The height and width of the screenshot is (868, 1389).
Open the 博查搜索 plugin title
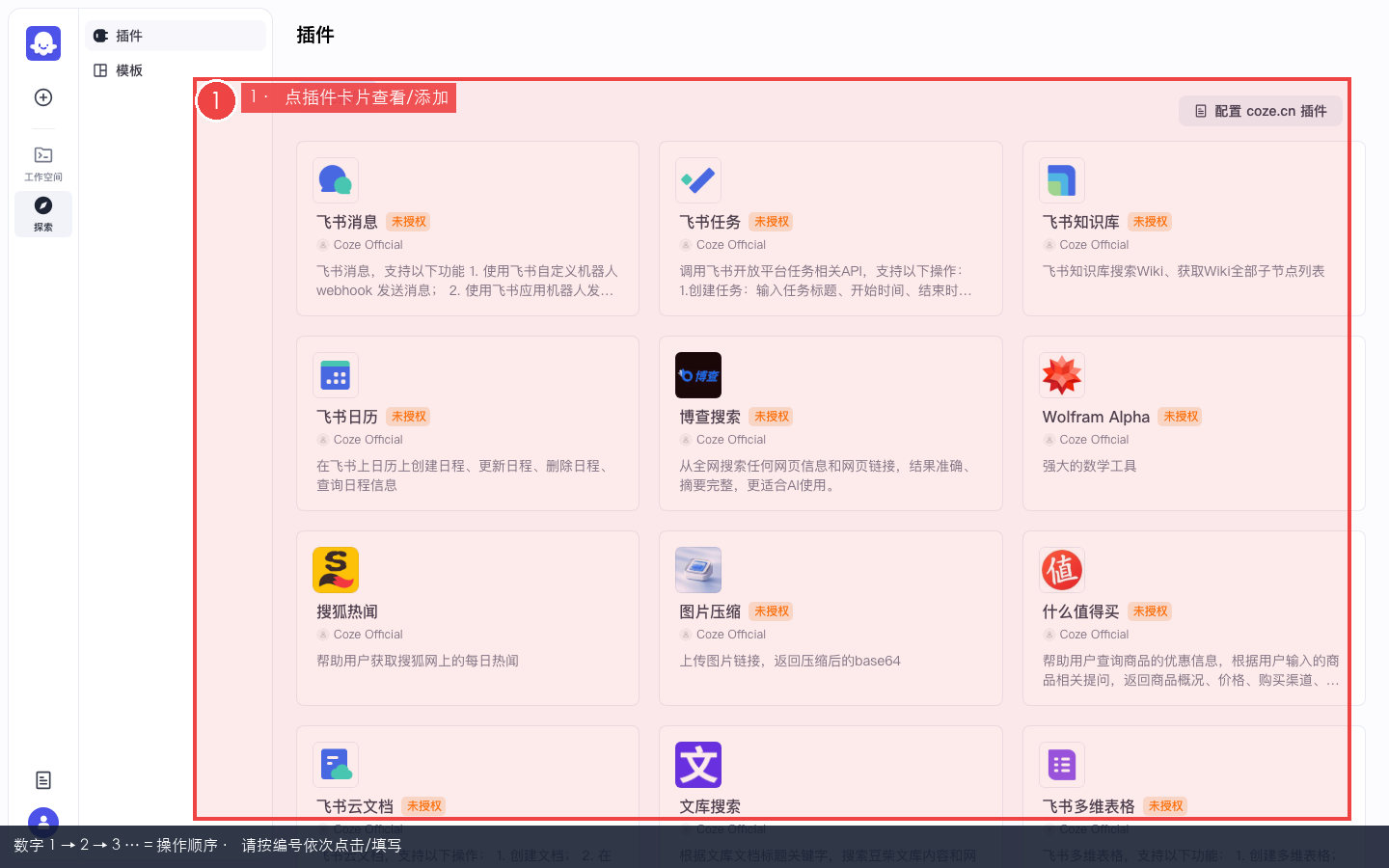pos(710,417)
